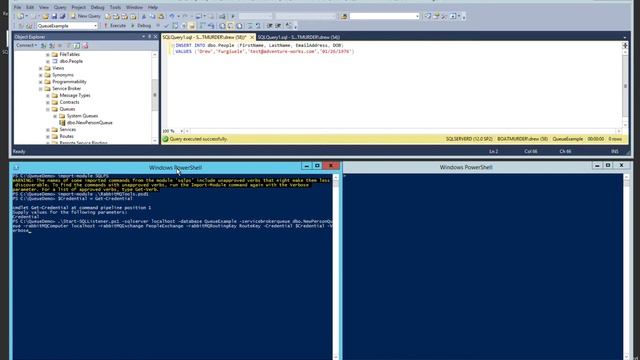Click the Save All icon
Image resolution: width=640 pixels, height=360 pixels.
tap(62, 16)
